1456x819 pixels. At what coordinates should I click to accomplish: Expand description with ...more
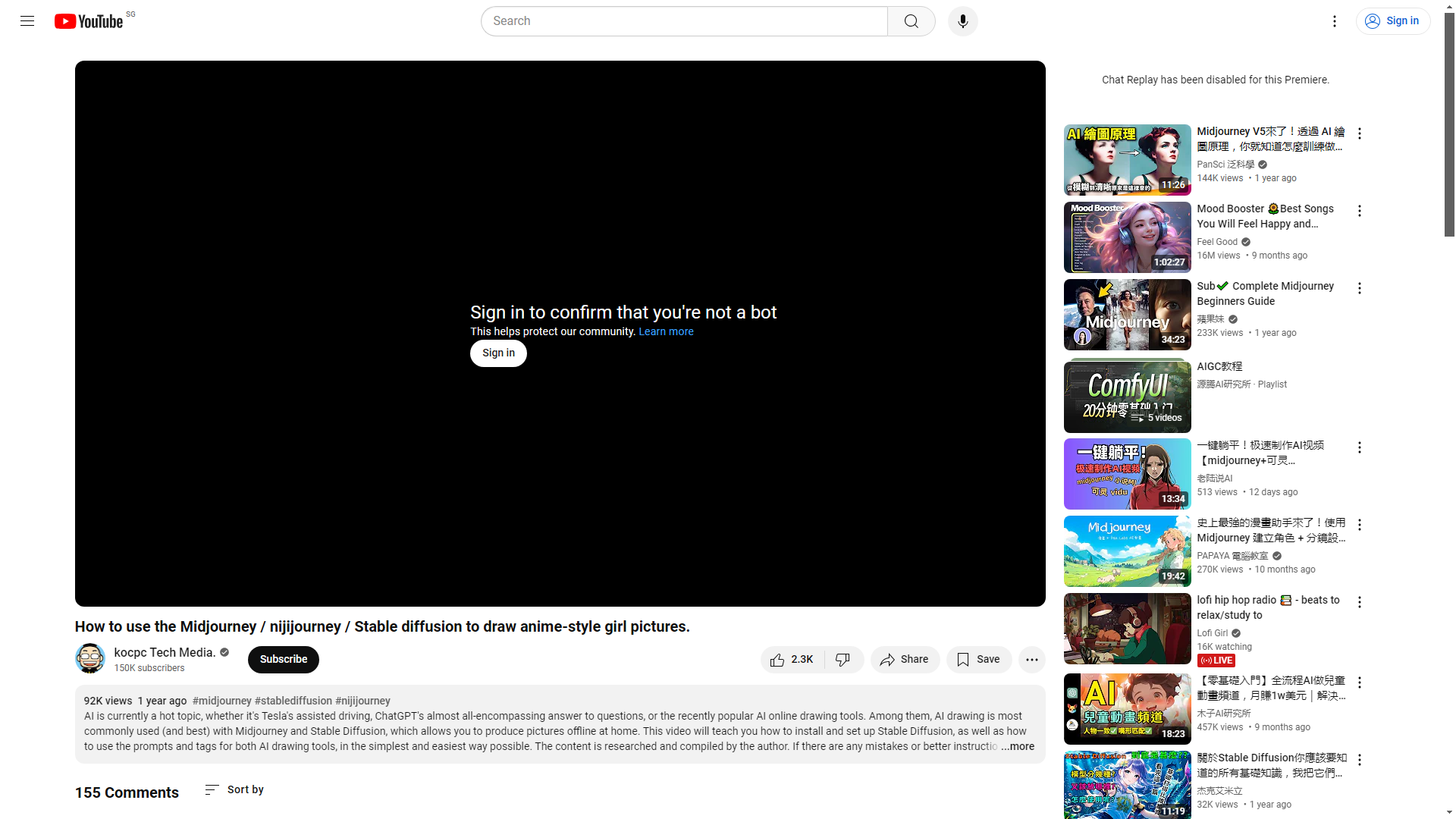point(1018,747)
